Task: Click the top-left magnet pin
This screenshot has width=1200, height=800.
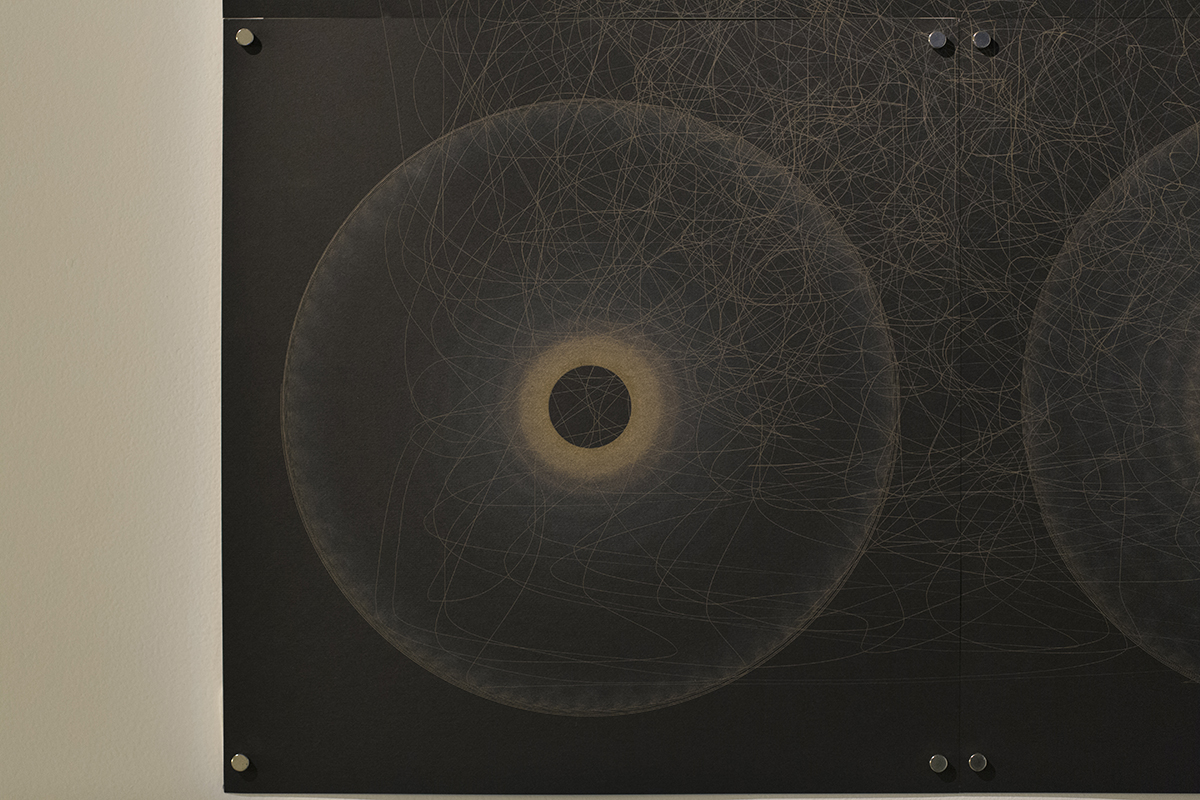Action: pos(244,38)
